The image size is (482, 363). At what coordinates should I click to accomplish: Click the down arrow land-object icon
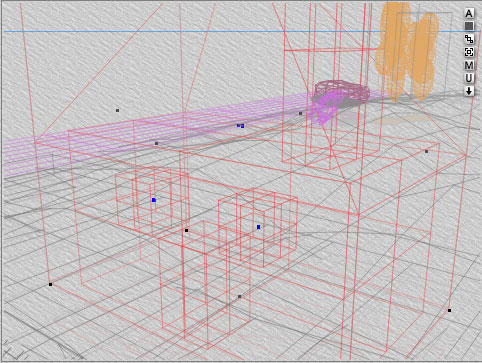coord(469,91)
